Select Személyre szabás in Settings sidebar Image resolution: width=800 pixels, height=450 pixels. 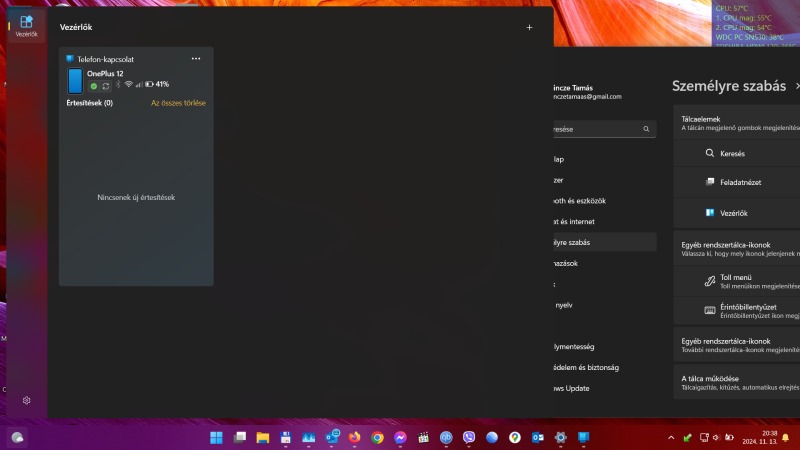(605, 242)
